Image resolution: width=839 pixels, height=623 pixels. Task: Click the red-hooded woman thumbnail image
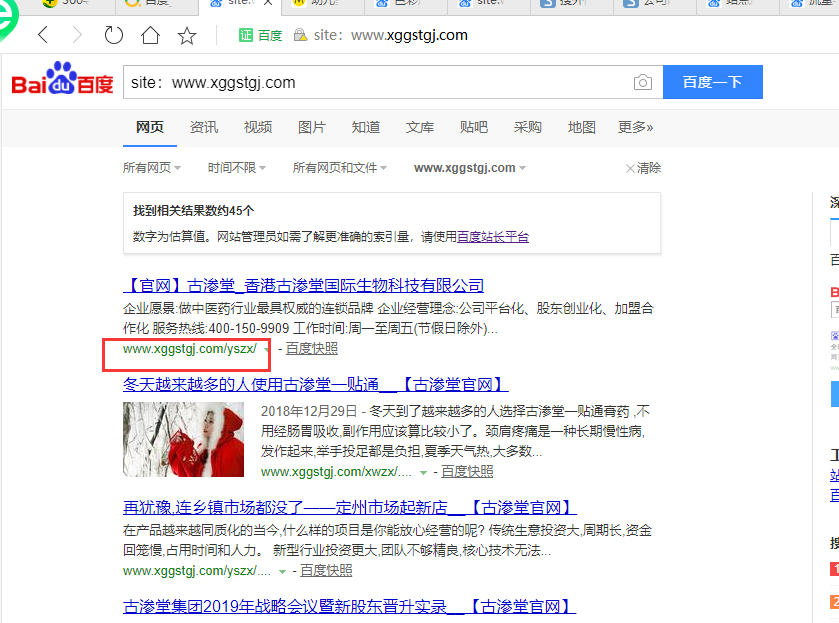pyautogui.click(x=184, y=439)
